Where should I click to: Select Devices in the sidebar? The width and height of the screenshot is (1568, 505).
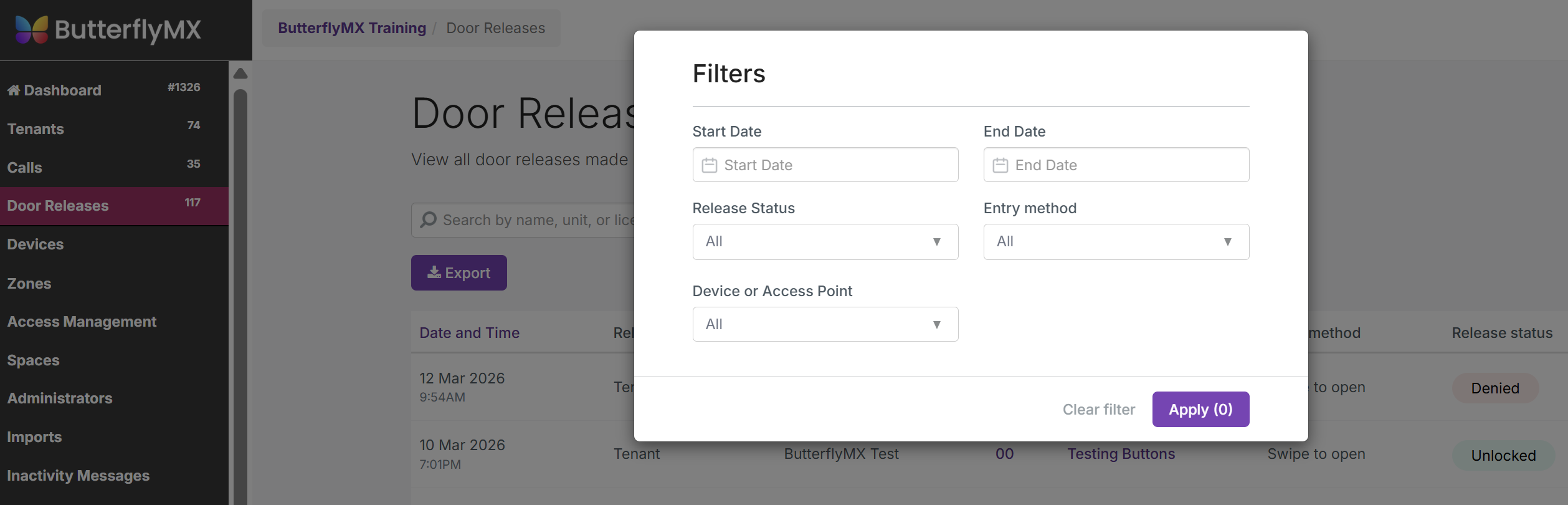tap(36, 244)
